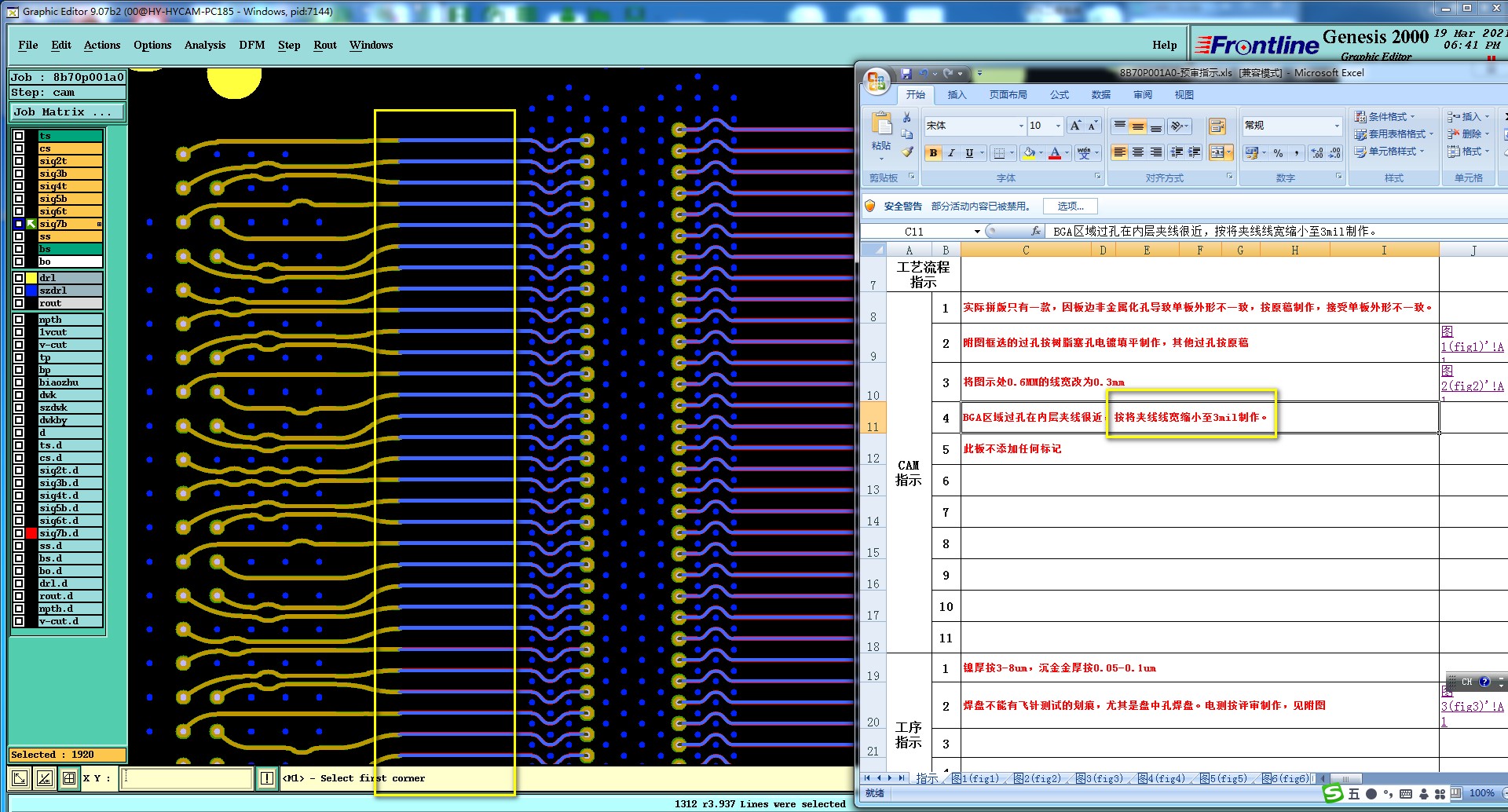1508x812 pixels.
Task: Click the Format Painter brush icon
Action: [x=907, y=152]
